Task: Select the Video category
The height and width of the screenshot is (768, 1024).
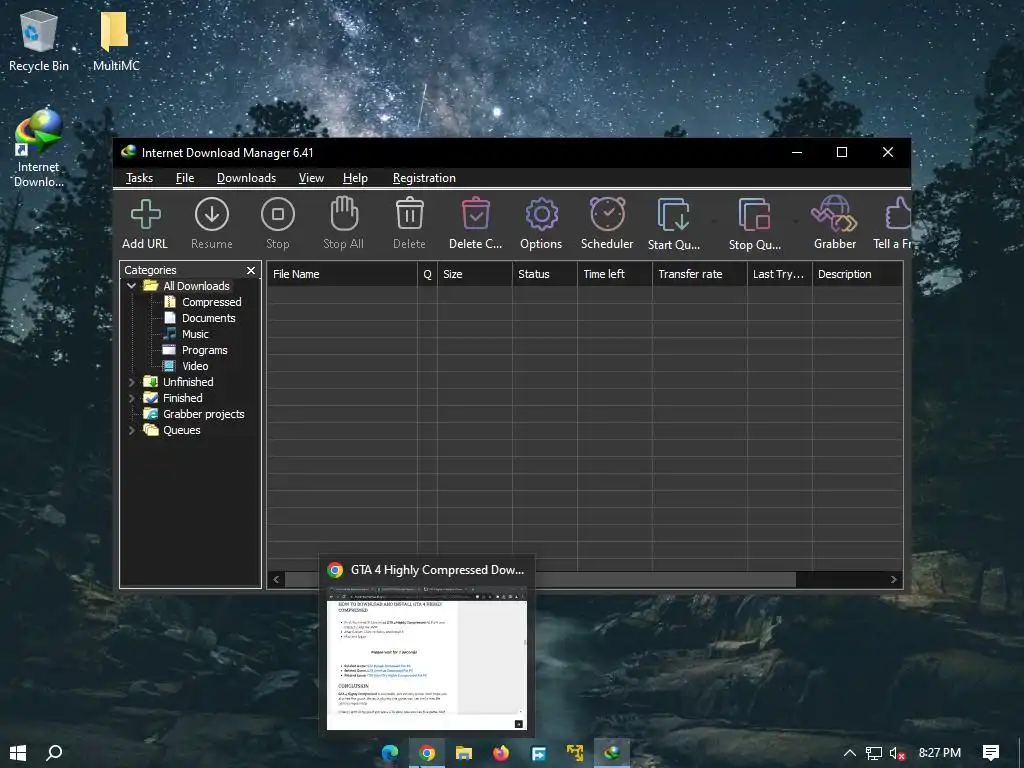Action: pos(186,366)
